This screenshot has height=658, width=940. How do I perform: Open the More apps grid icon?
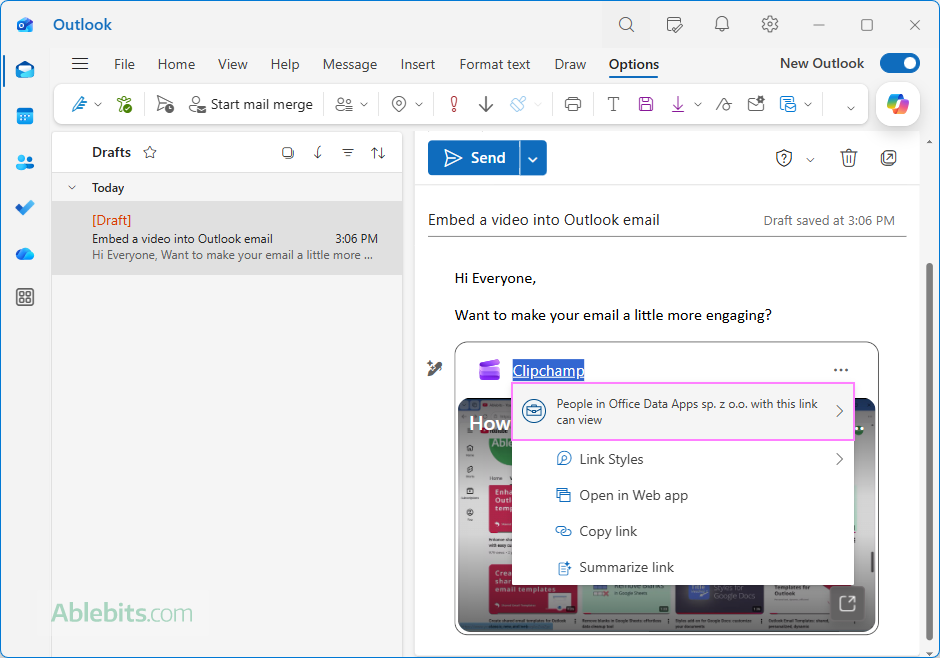click(x=25, y=297)
